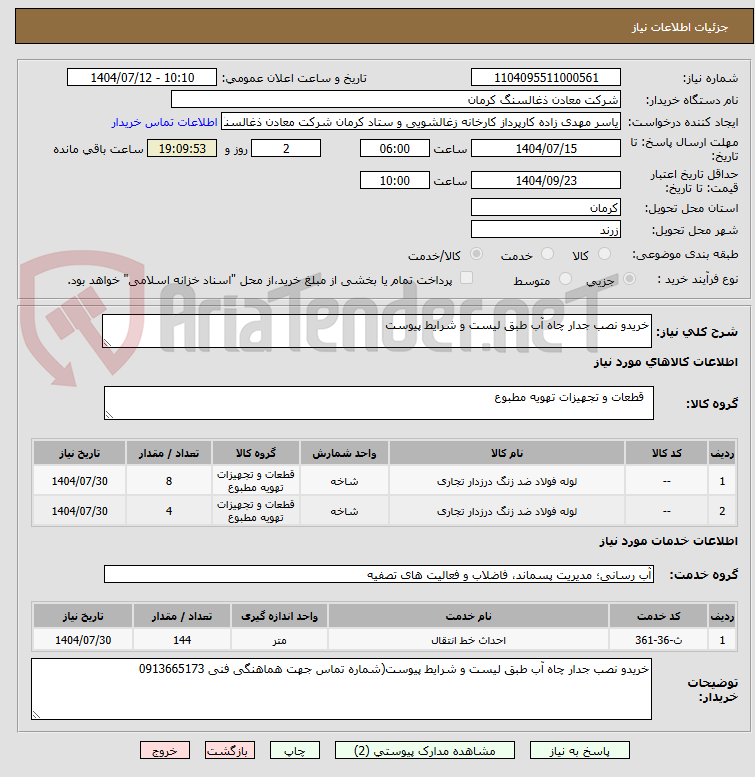Click the announcement date field 1404/07/12 - 10:10
Image resolution: width=755 pixels, height=777 pixels.
[142, 78]
